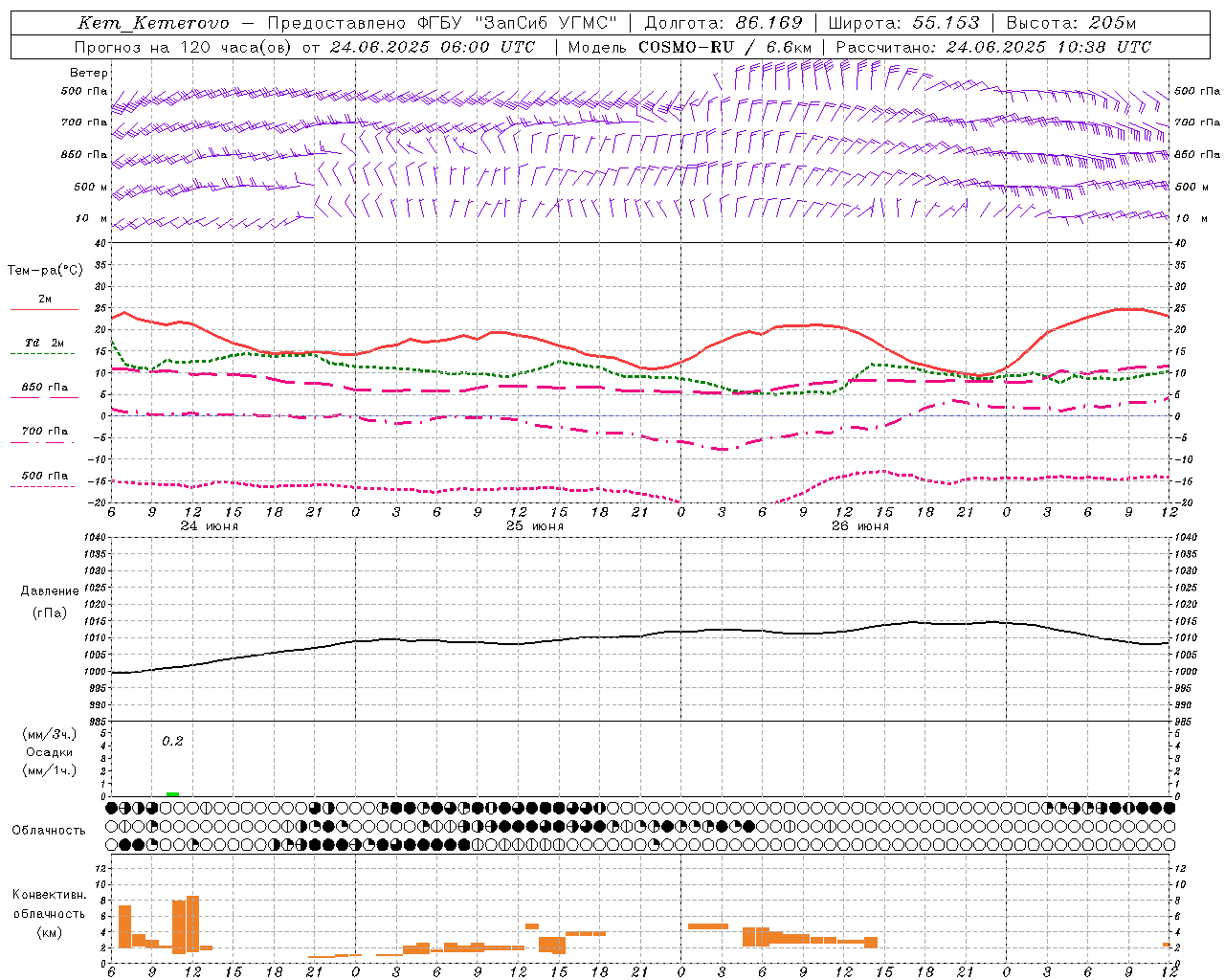
Task: Click the right '850 гПа' wind level label
Action: 1197,154
